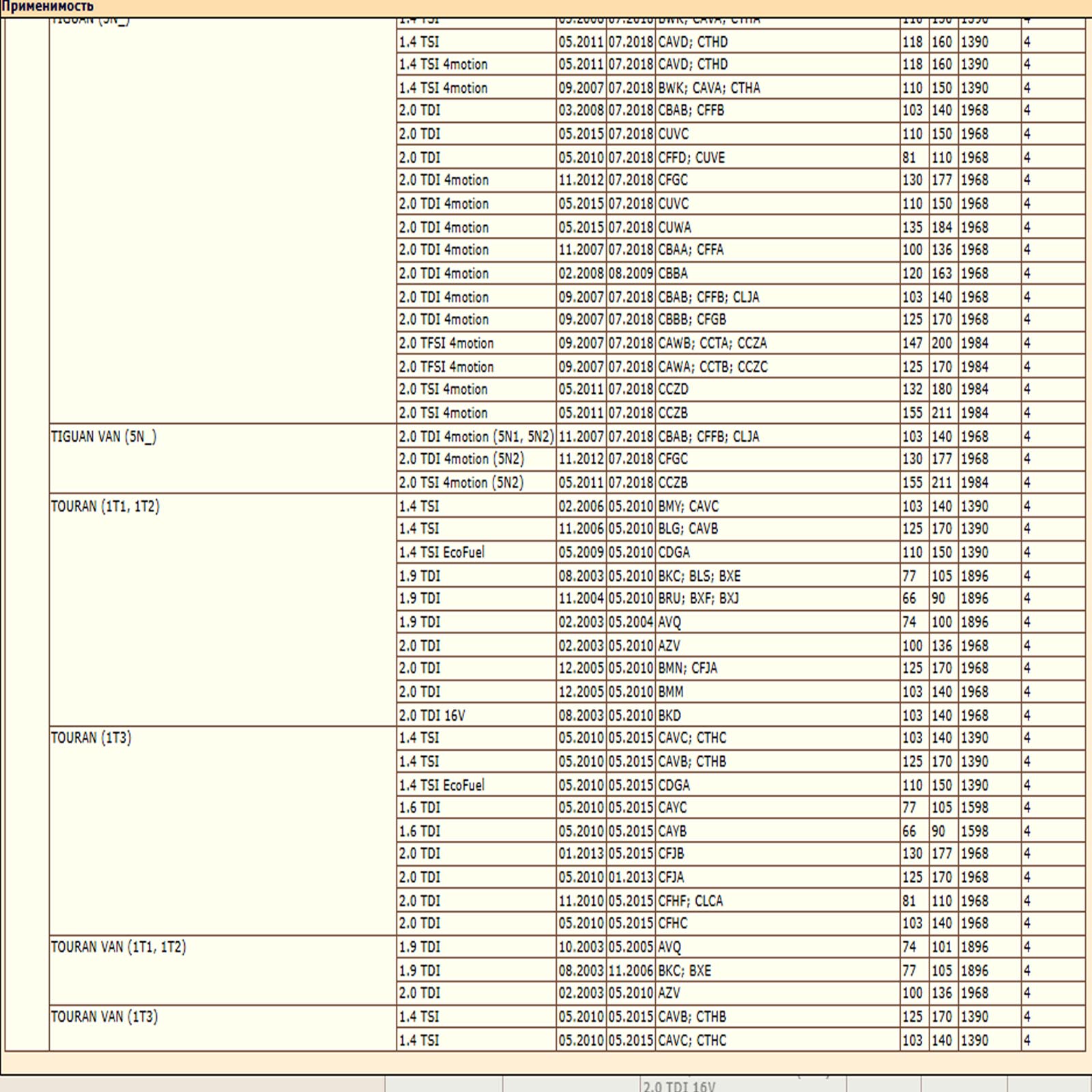Select the TOURAN VAN (1T1, 1T2) cell

tap(118, 947)
